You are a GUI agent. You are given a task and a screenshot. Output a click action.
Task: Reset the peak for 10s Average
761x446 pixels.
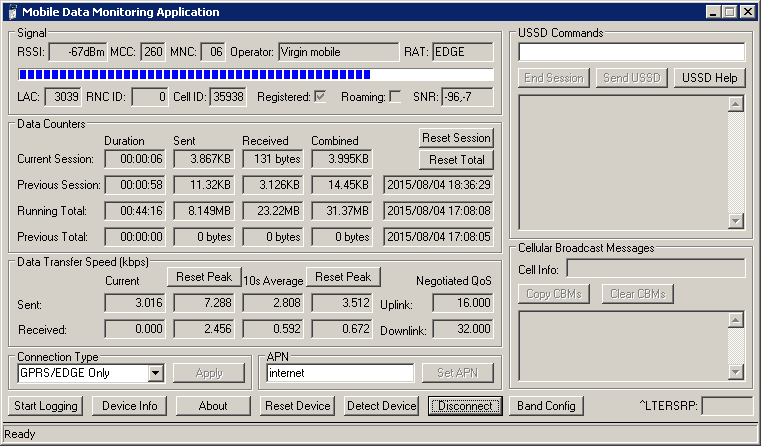coord(343,277)
